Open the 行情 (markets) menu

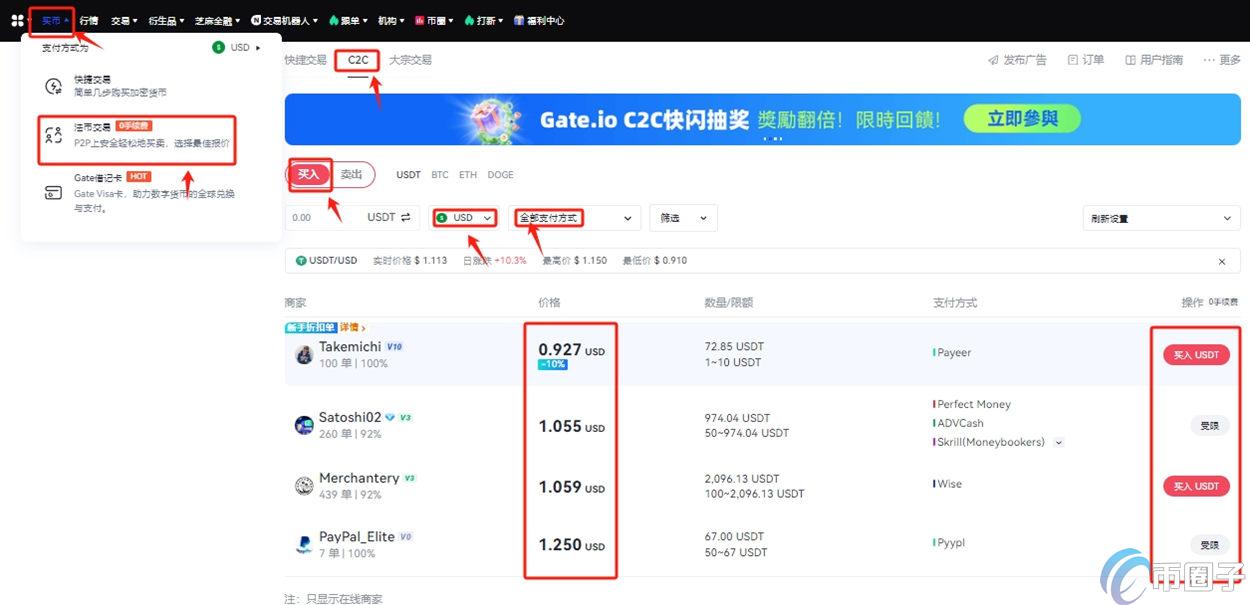tap(88, 20)
